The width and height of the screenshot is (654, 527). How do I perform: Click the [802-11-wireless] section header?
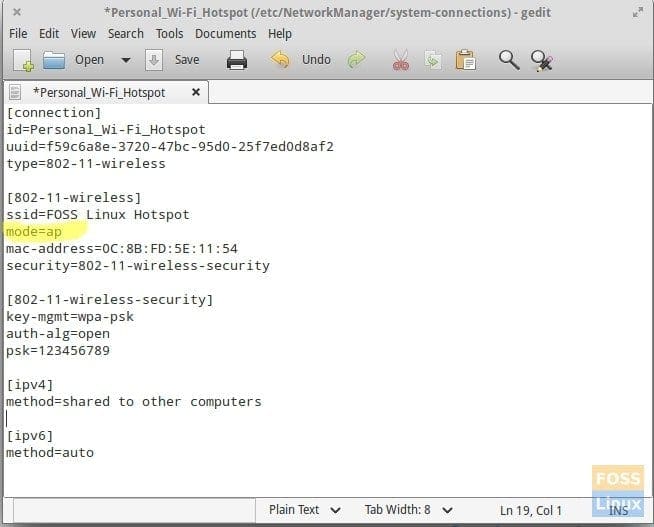point(74,198)
